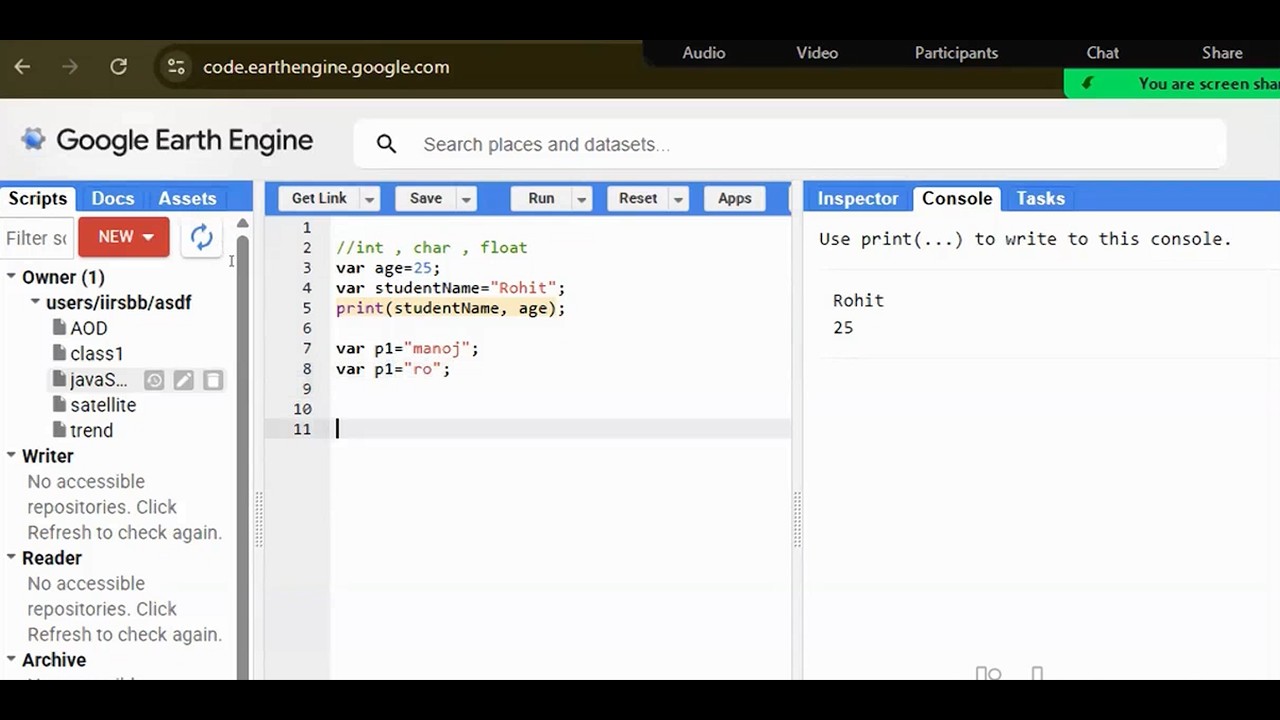Image resolution: width=1280 pixels, height=720 pixels.
Task: Collapse the Owner (1) section
Action: tap(11, 277)
